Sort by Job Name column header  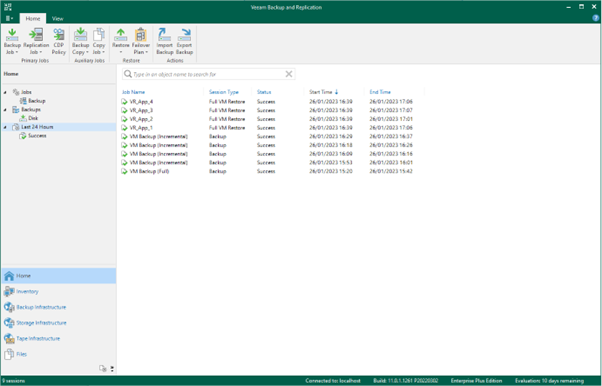tap(133, 92)
